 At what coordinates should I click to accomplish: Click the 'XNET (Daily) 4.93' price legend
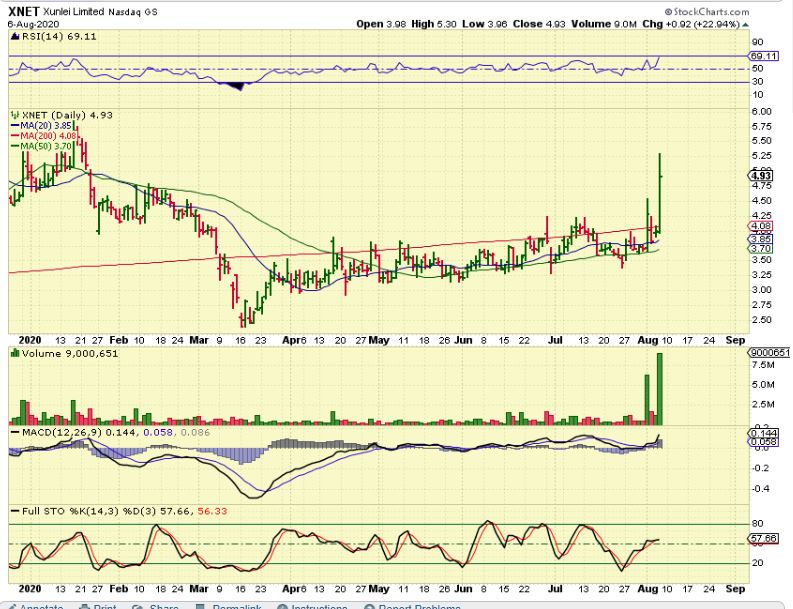pyautogui.click(x=61, y=115)
